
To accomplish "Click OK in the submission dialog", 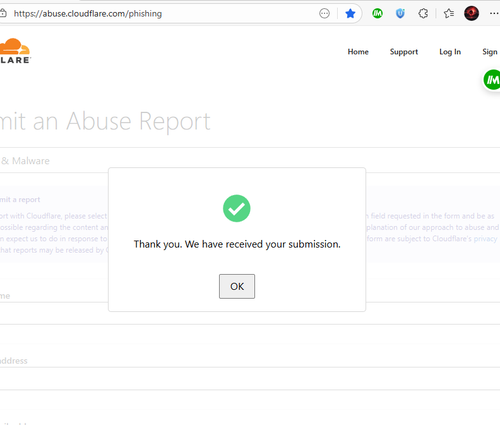I will click(237, 286).
